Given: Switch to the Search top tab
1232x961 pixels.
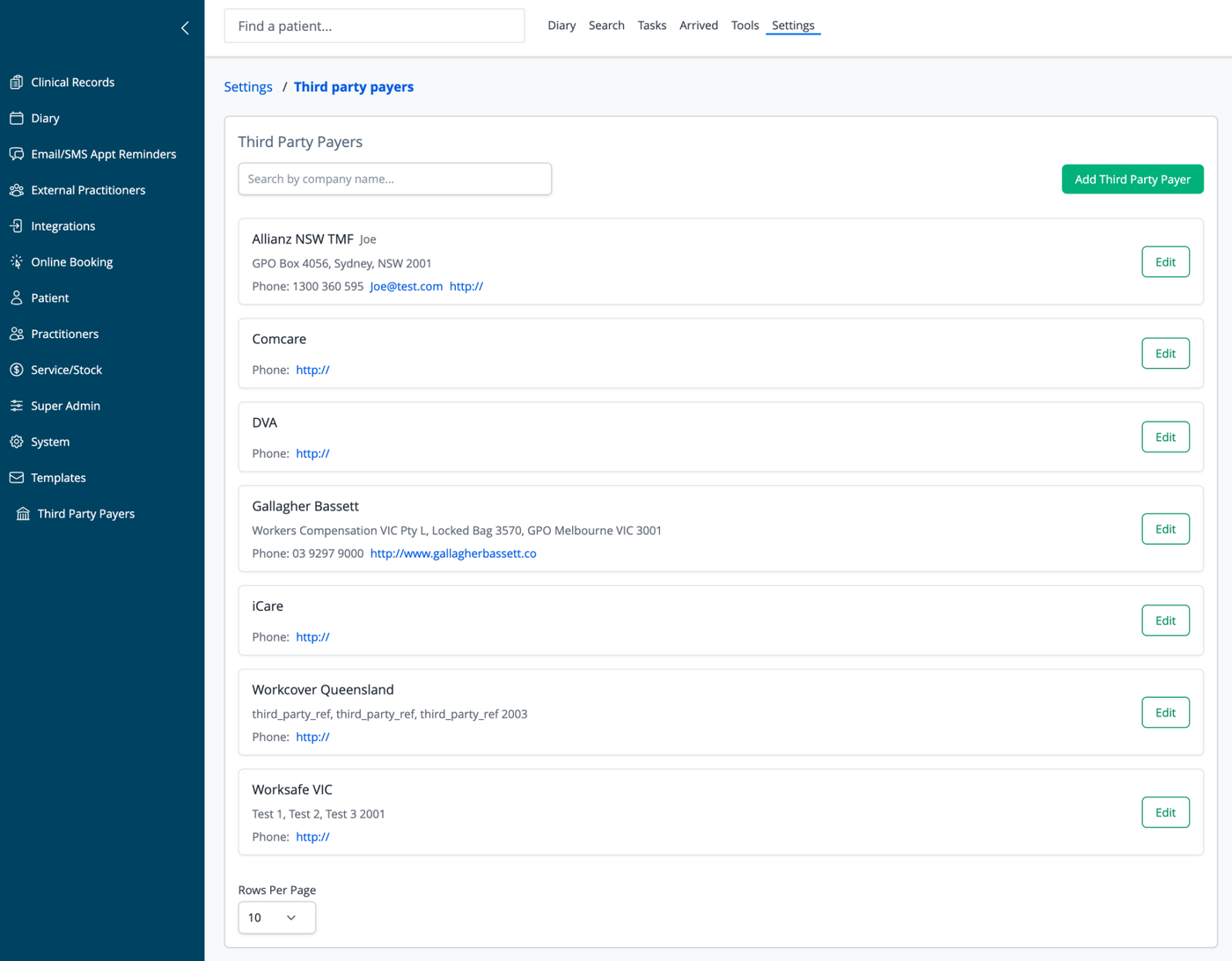Looking at the screenshot, I should point(606,26).
